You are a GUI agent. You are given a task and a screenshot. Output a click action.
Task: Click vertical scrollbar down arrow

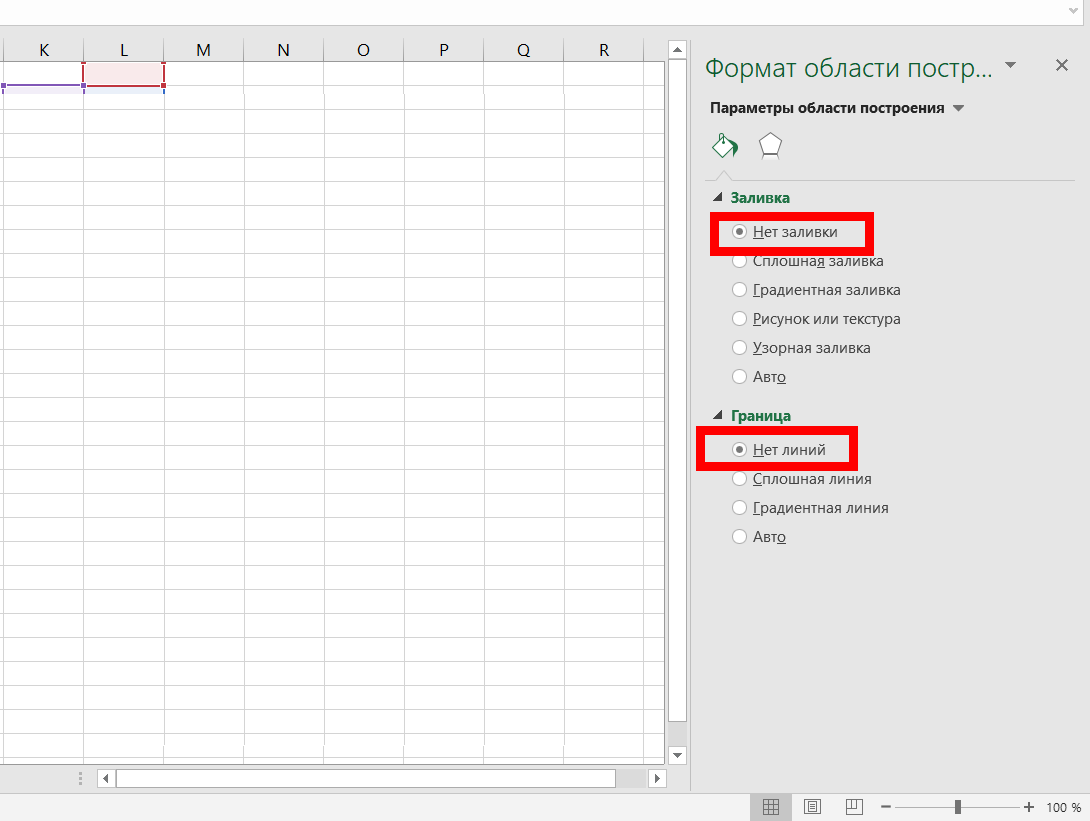677,755
